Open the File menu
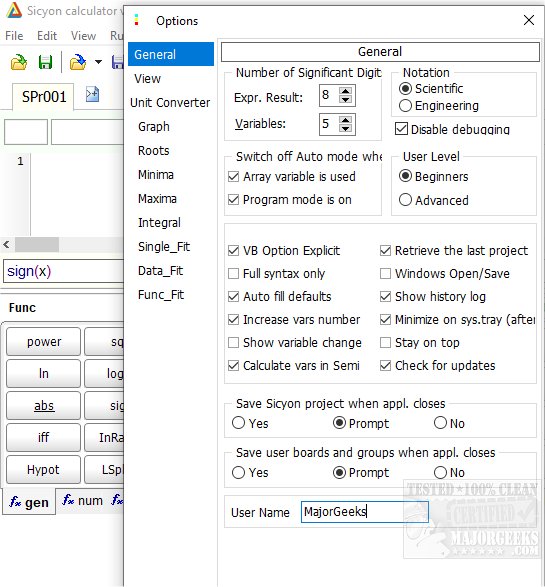 (14, 36)
